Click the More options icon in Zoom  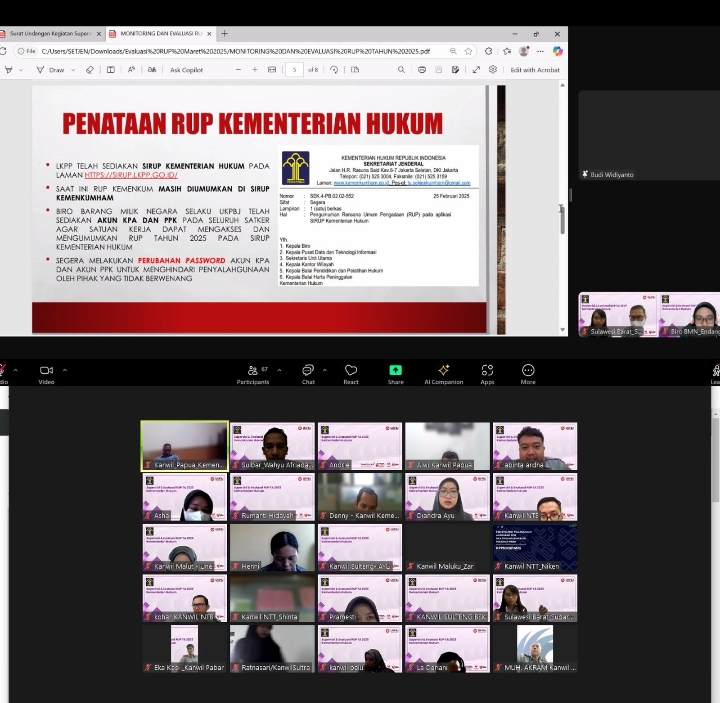(528, 373)
